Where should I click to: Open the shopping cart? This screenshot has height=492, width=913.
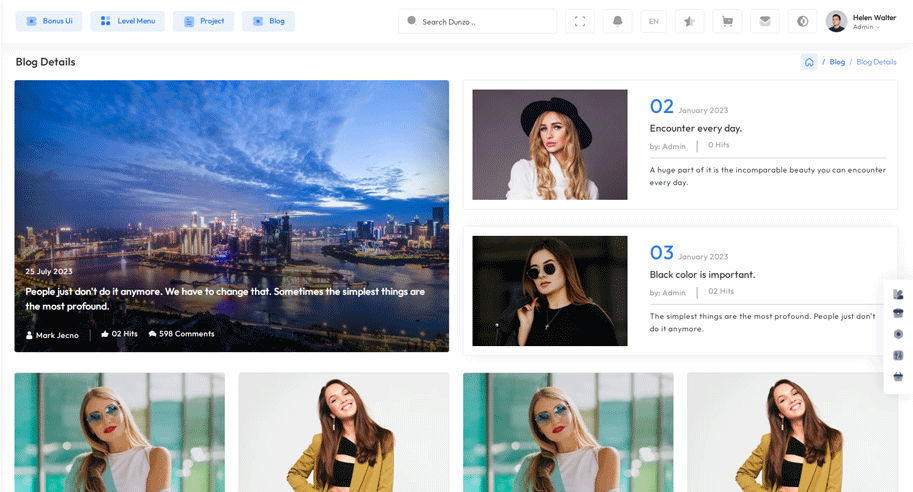pyautogui.click(x=727, y=21)
